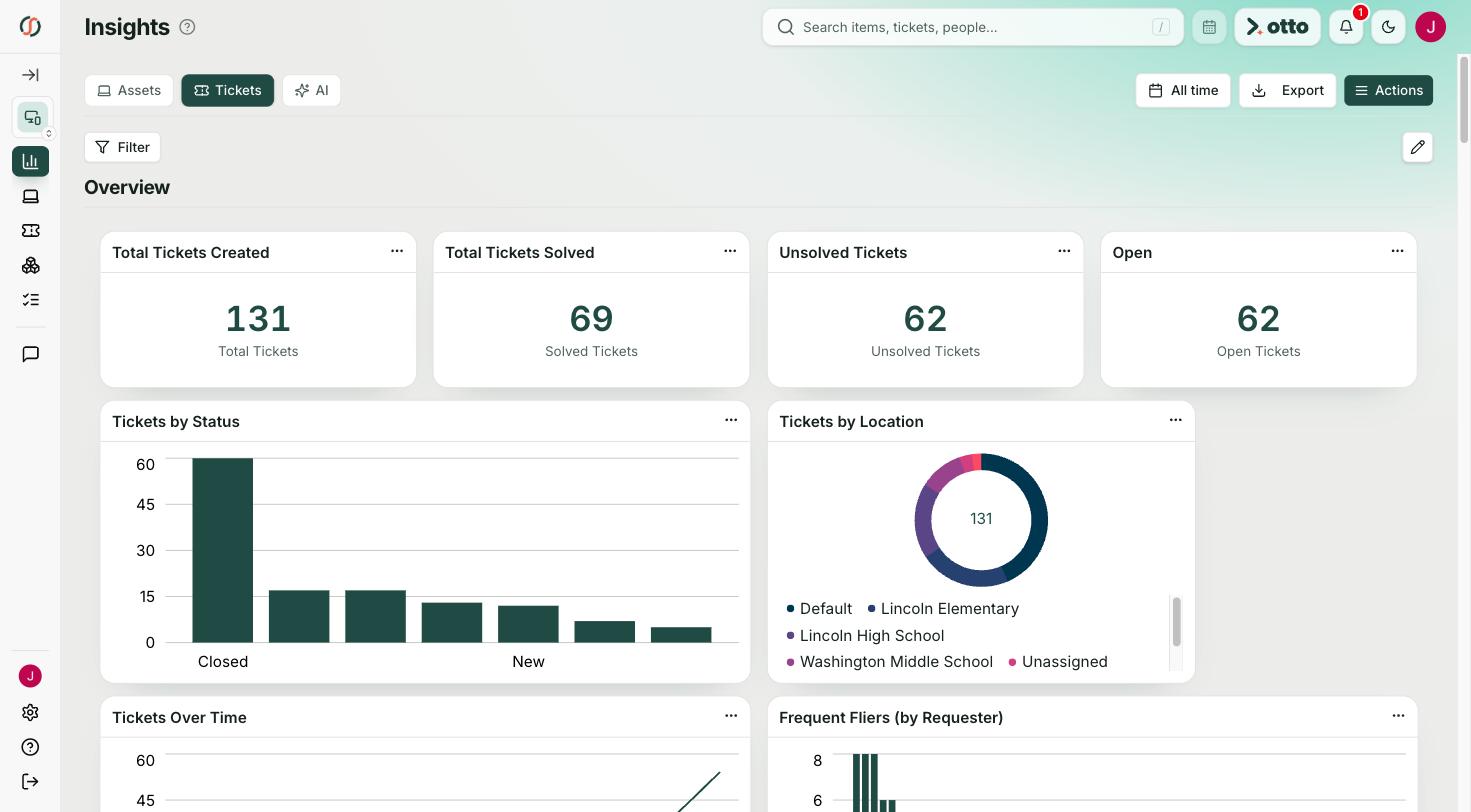Switch to the AI tab
Image resolution: width=1471 pixels, height=812 pixels.
coord(311,90)
